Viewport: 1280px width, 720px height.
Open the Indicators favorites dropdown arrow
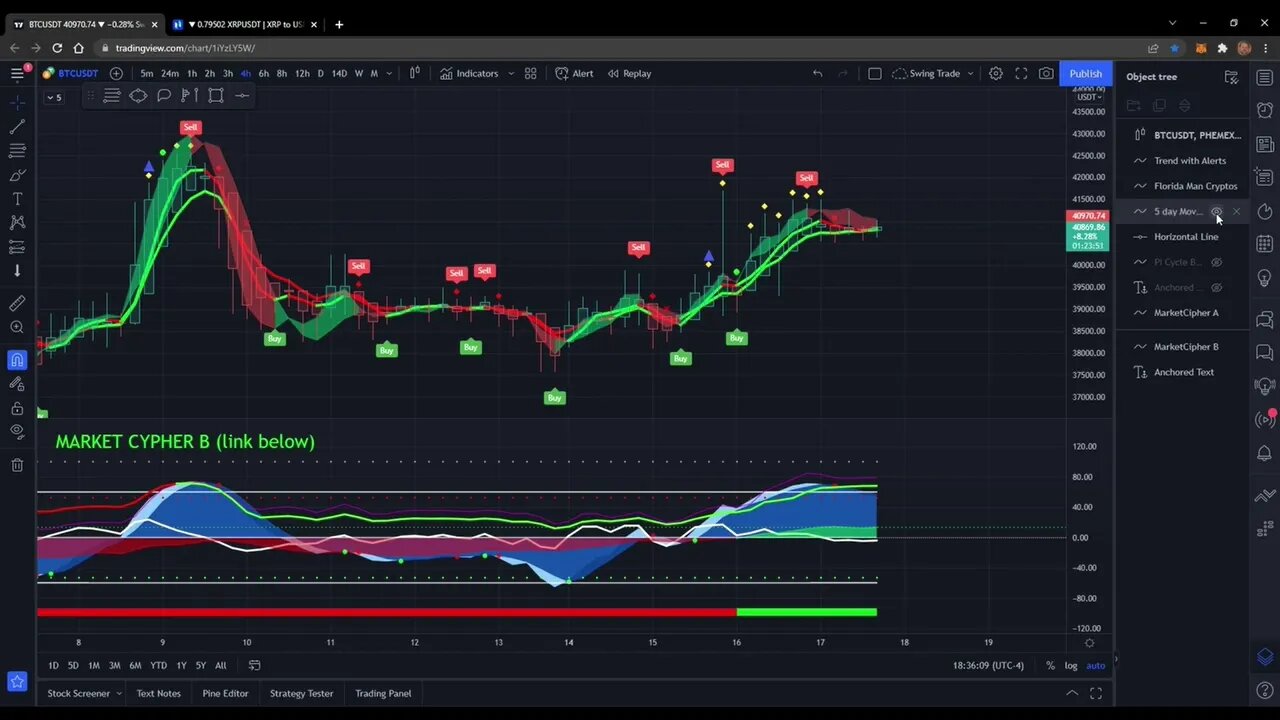click(511, 73)
